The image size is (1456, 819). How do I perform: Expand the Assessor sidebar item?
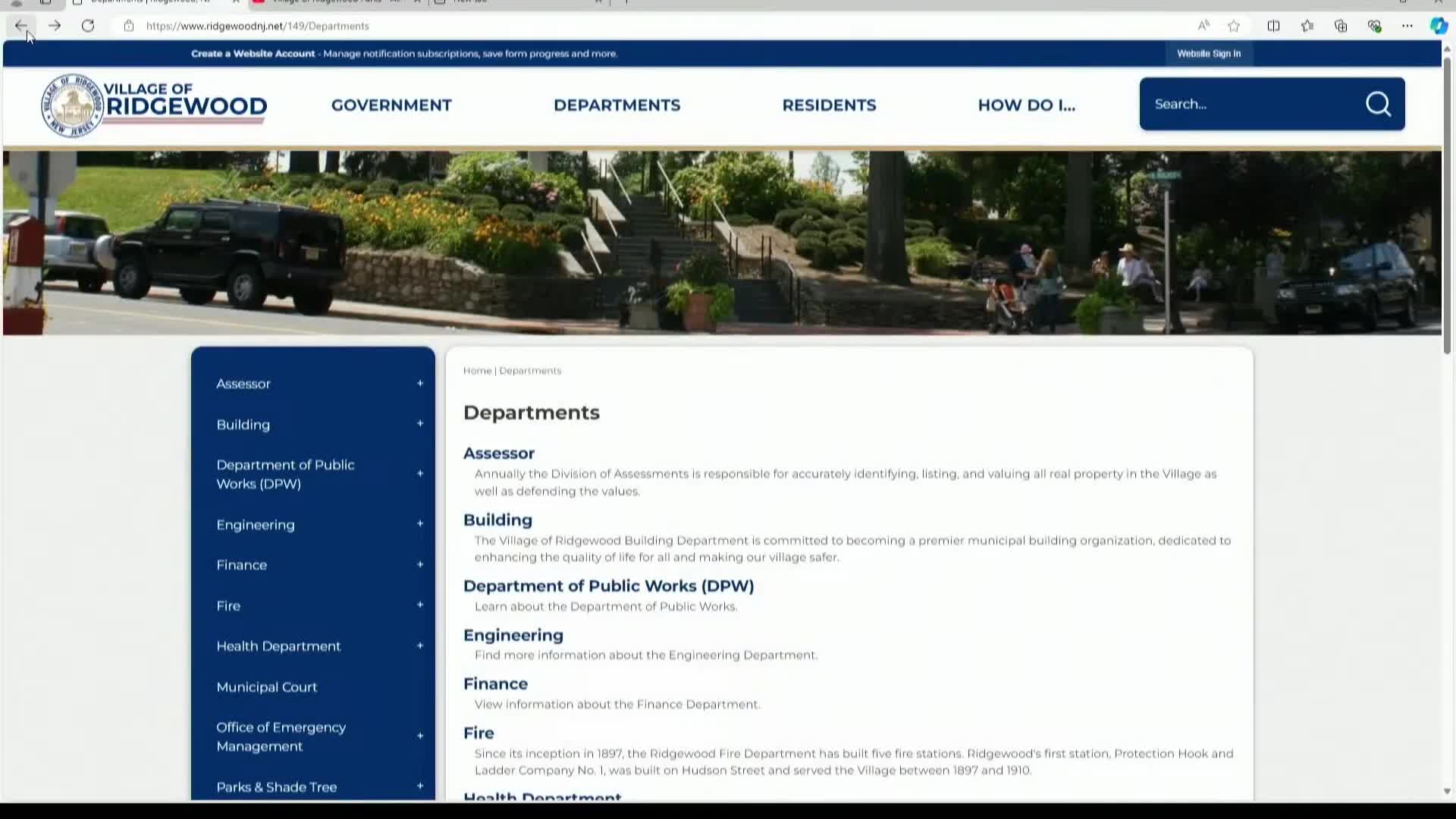[x=420, y=383]
